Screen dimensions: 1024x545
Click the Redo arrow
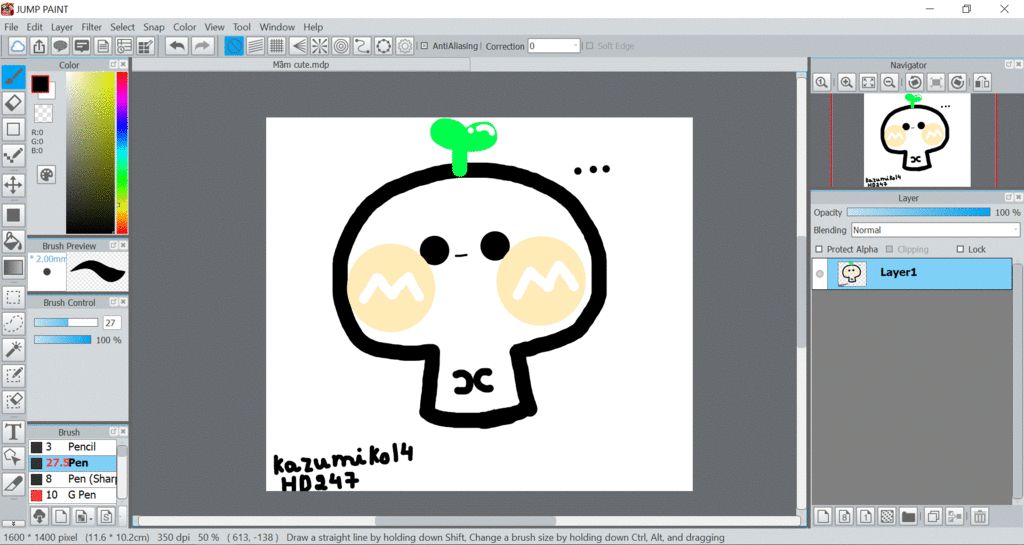point(202,46)
